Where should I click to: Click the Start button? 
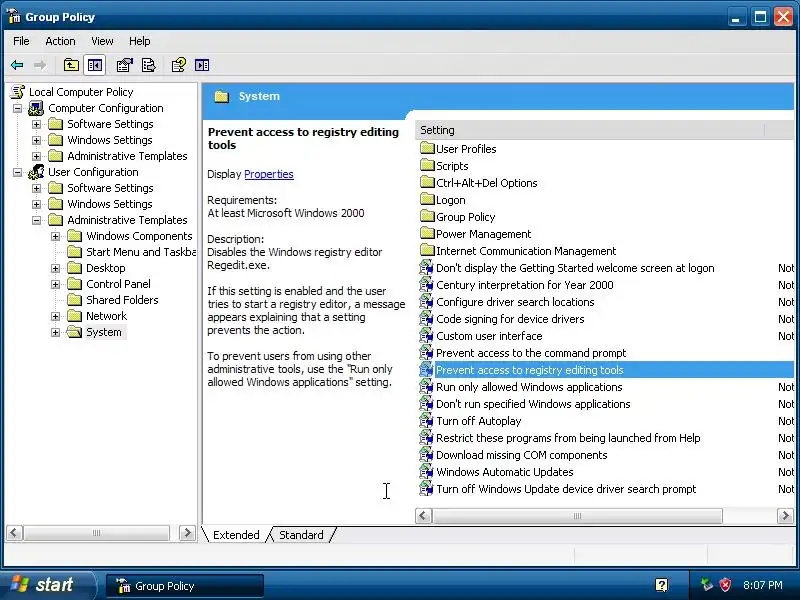[x=48, y=585]
